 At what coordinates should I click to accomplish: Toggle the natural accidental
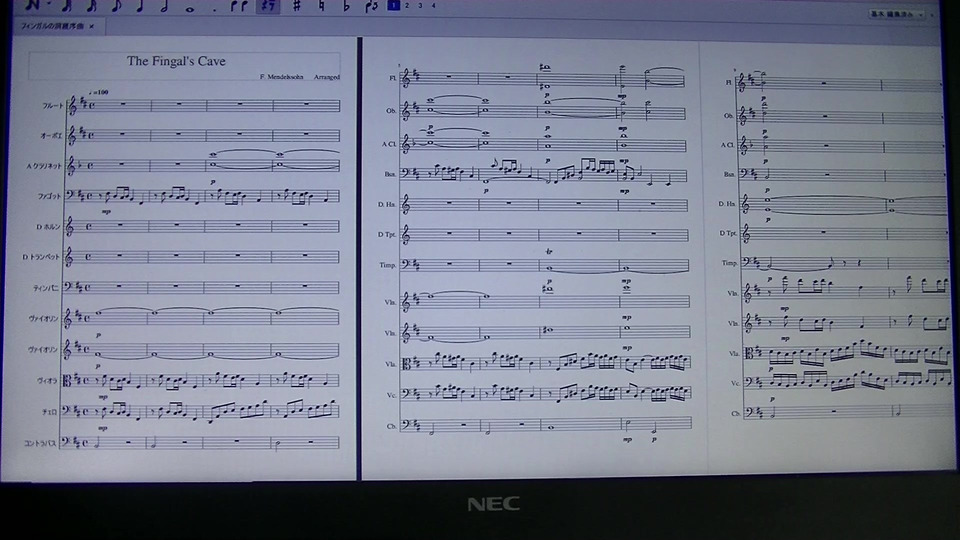321,6
